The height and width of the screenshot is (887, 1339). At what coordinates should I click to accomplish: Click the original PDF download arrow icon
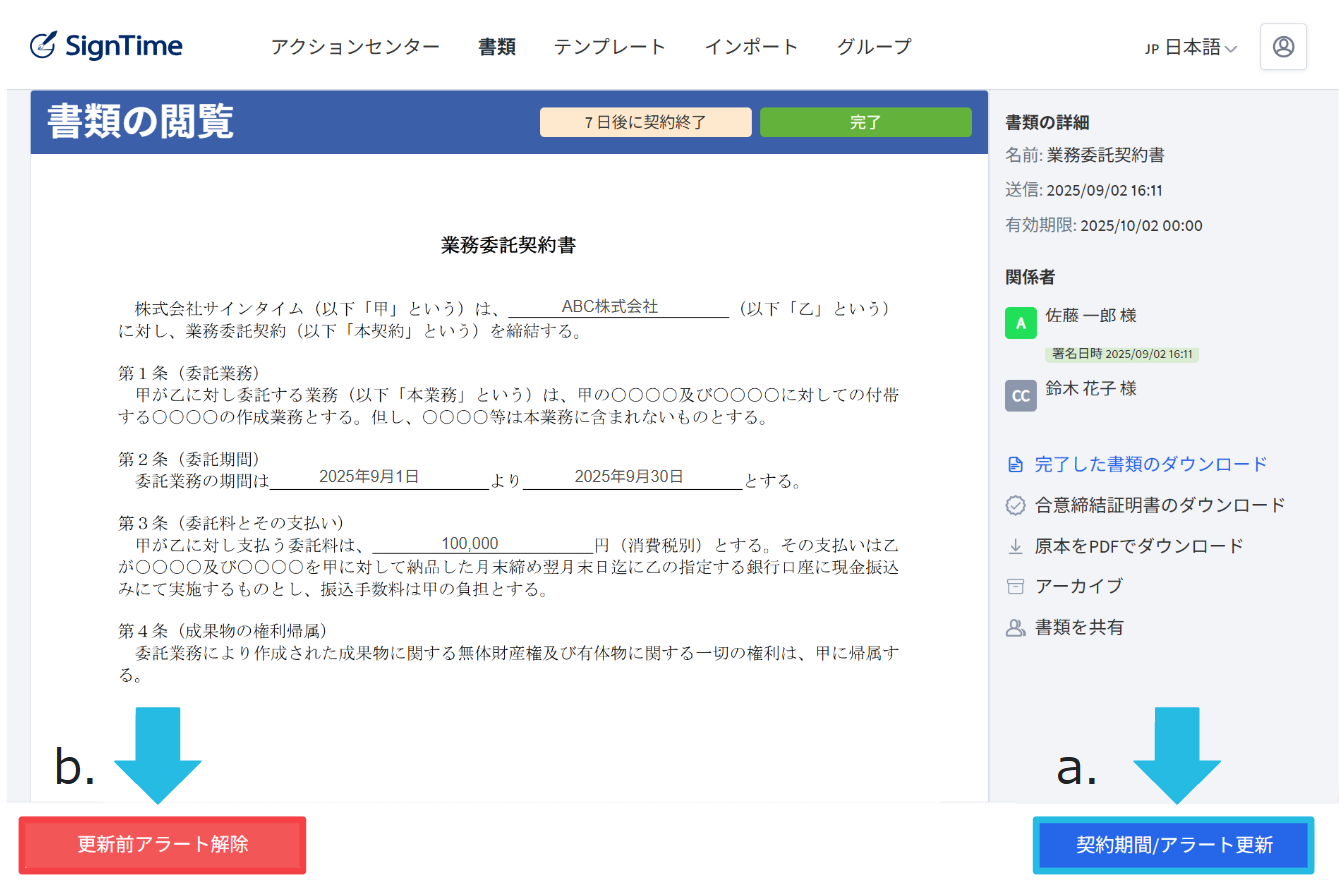[1015, 546]
